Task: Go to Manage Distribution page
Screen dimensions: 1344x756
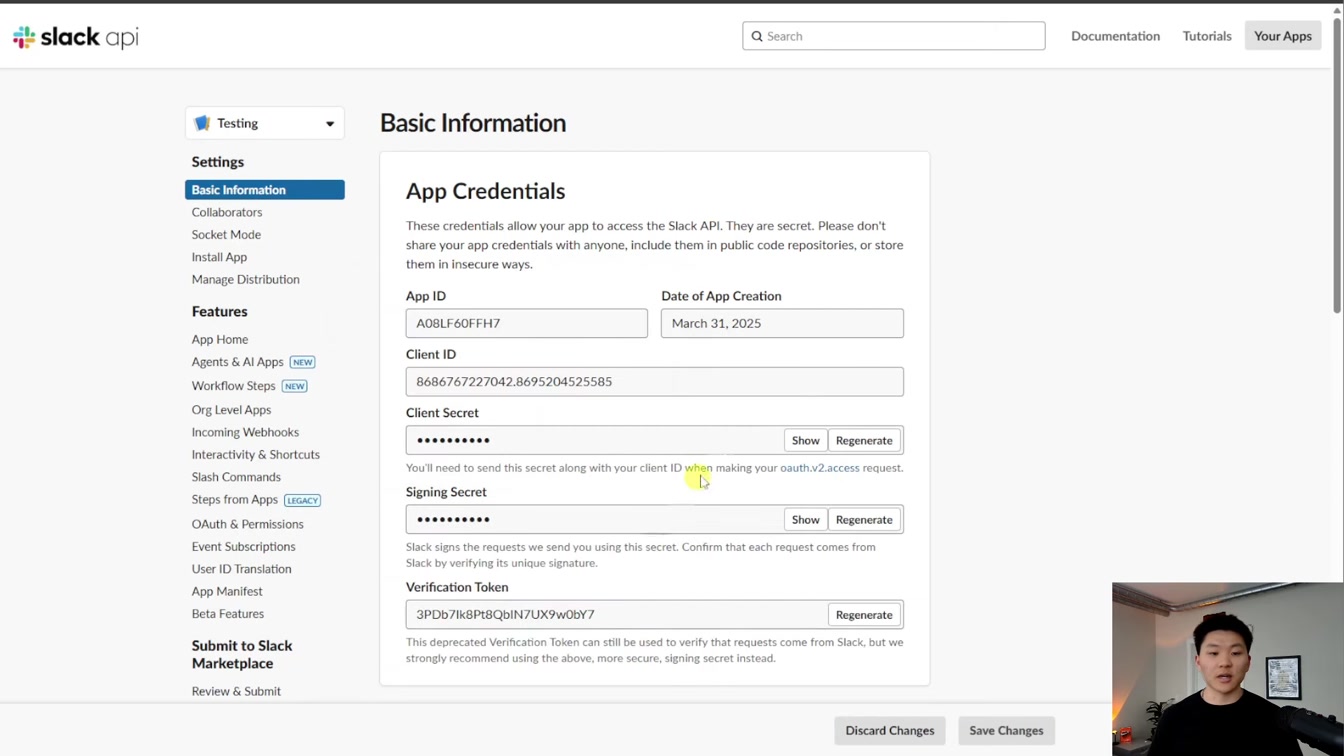Action: click(x=245, y=279)
